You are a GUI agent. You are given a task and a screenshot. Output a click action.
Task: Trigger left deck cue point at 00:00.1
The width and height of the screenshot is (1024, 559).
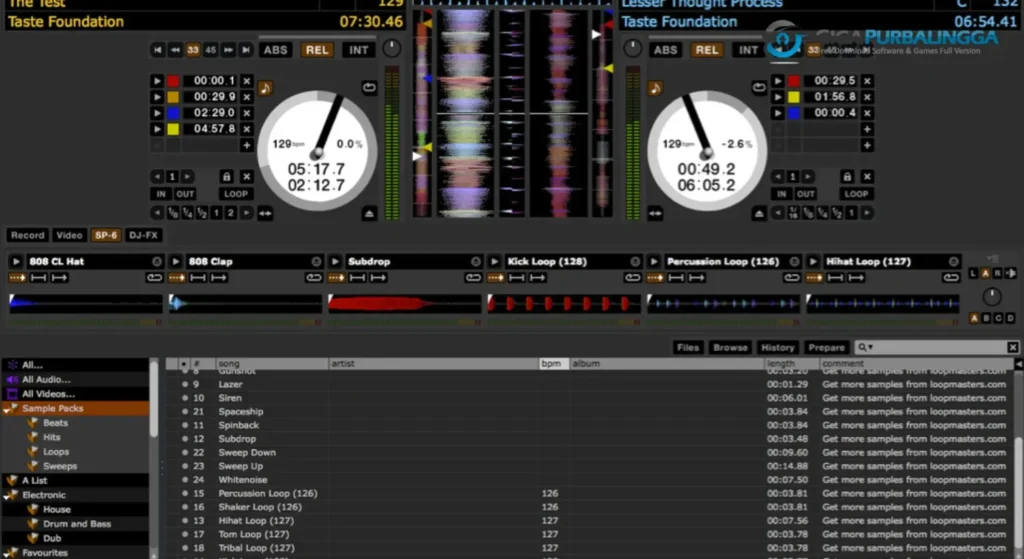pyautogui.click(x=157, y=81)
